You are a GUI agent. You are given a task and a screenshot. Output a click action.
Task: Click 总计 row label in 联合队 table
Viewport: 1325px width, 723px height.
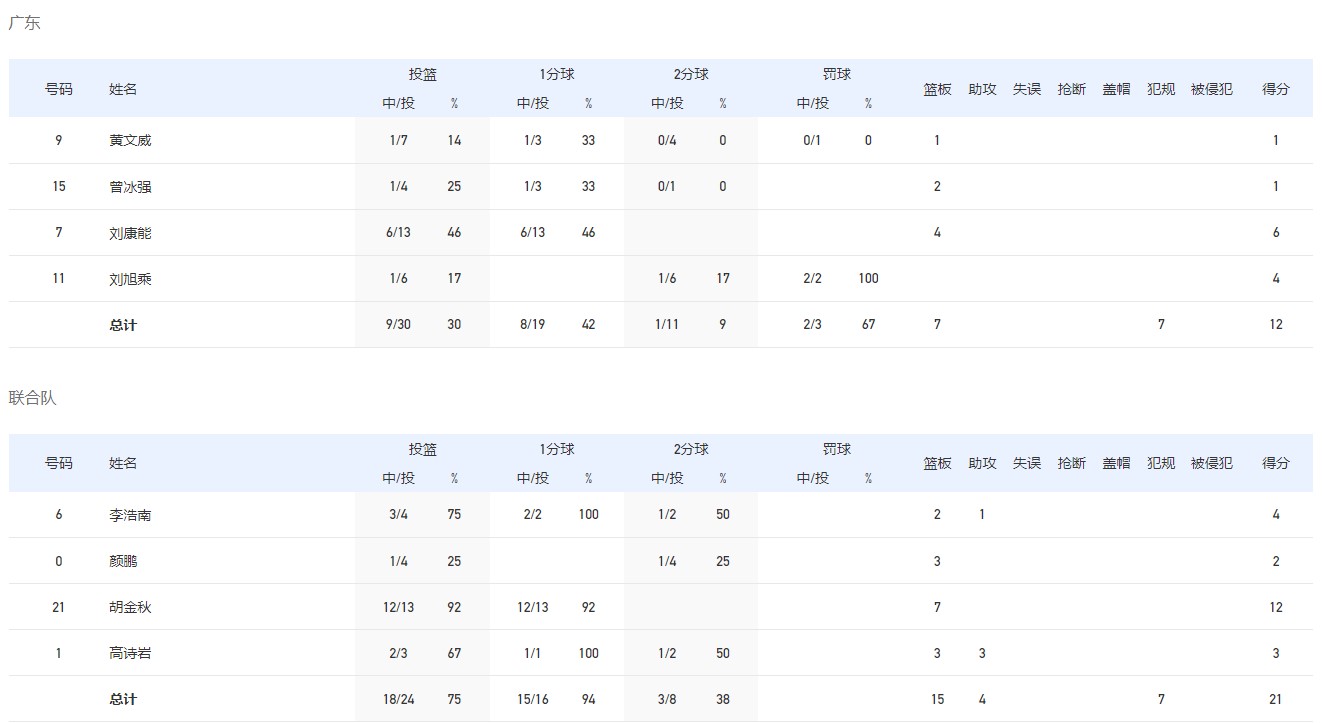(x=123, y=699)
